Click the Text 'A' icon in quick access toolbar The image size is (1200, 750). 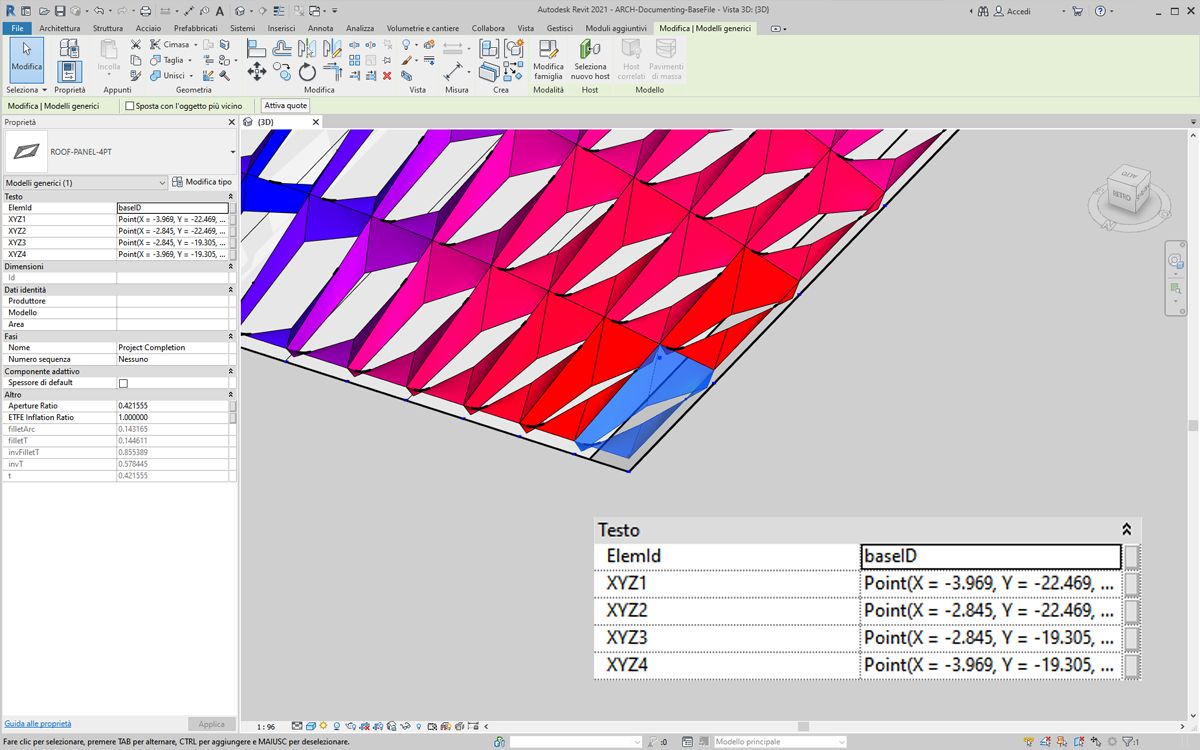click(x=219, y=11)
